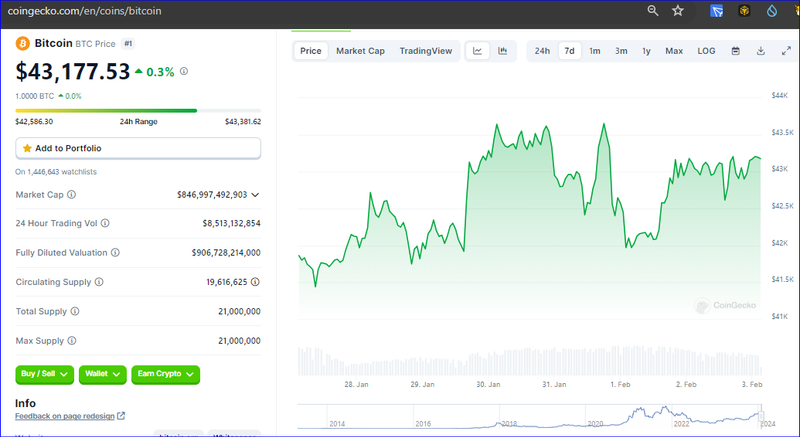Click the browser address bar URL
The height and width of the screenshot is (437, 800).
point(85,11)
